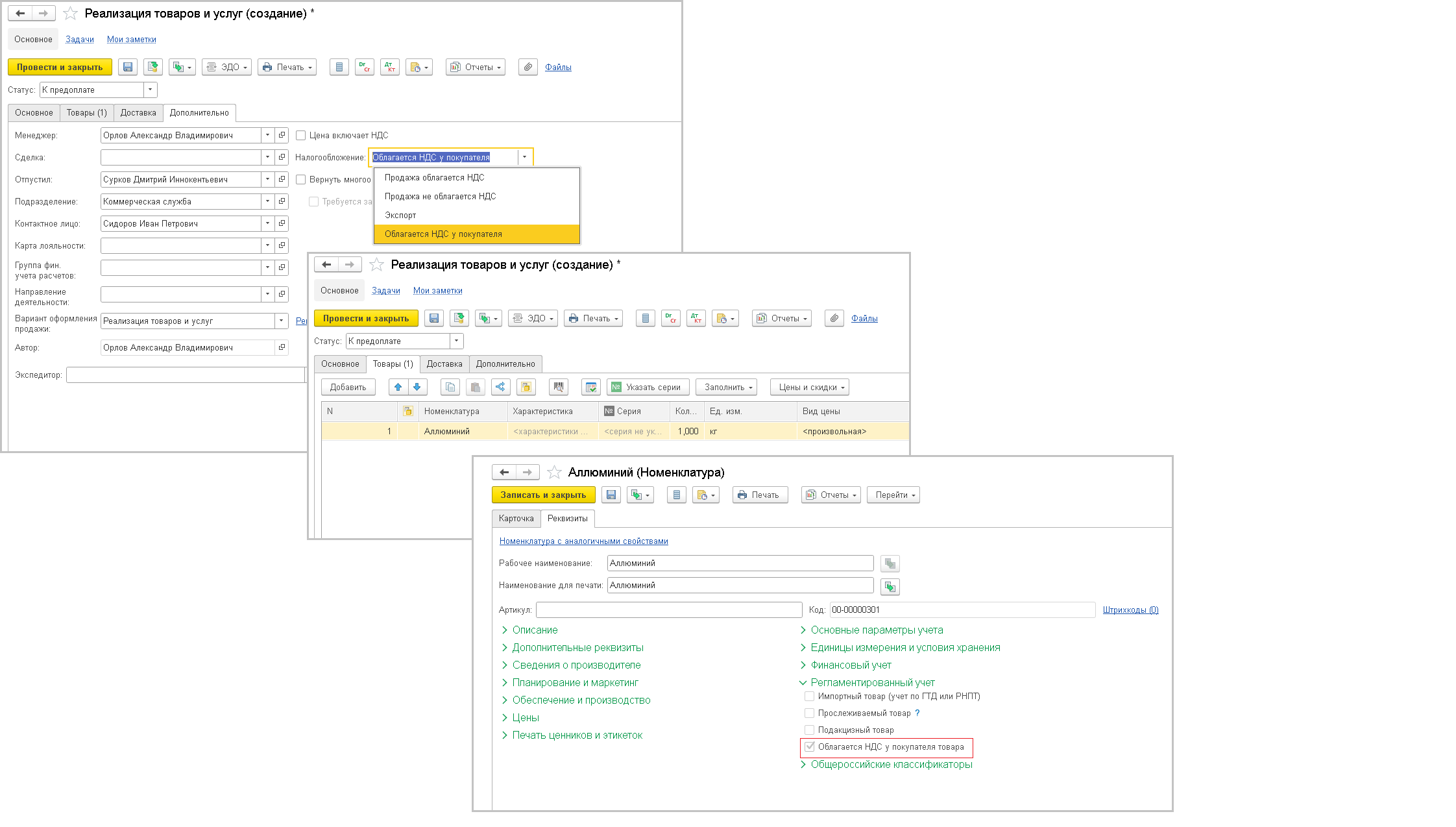Open the Перейти dropdown in the Номенклатура window
The height and width of the screenshot is (827, 1456).
893,495
